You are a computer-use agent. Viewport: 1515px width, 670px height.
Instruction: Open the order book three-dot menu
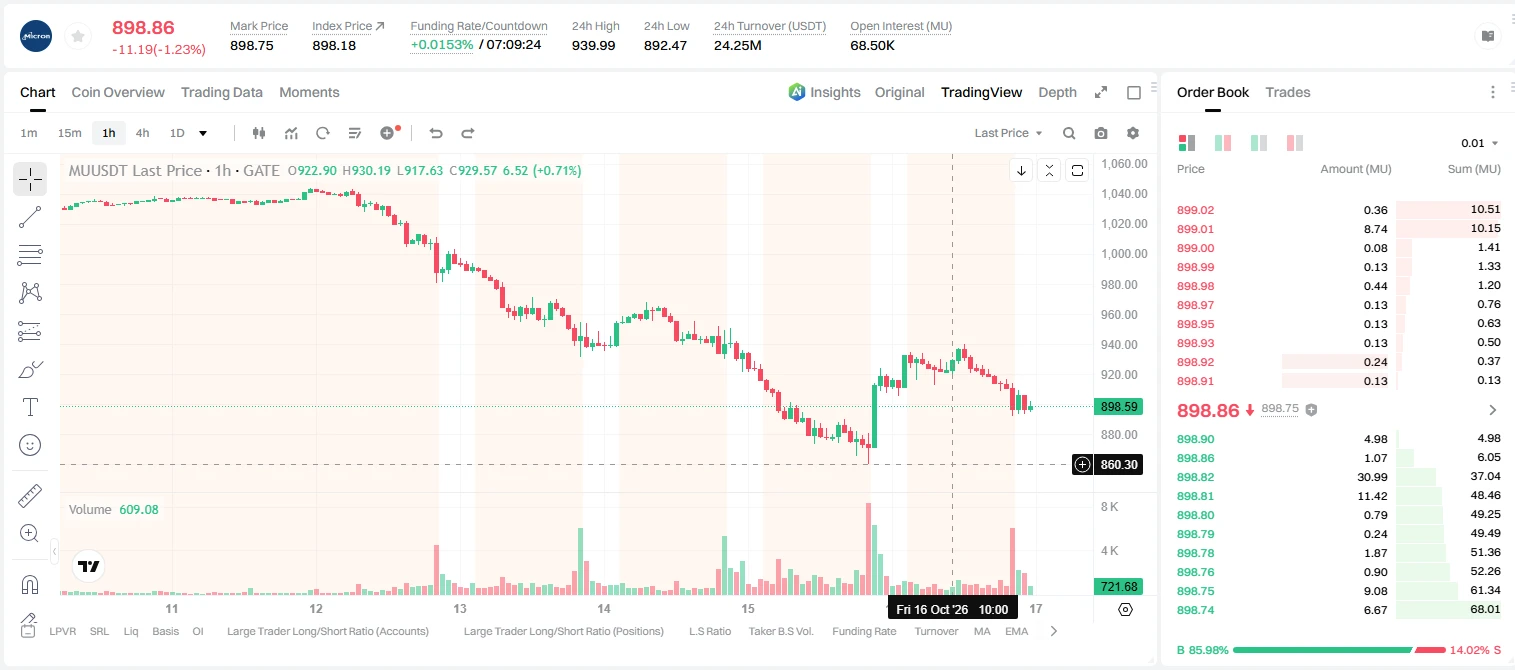pyautogui.click(x=1493, y=92)
